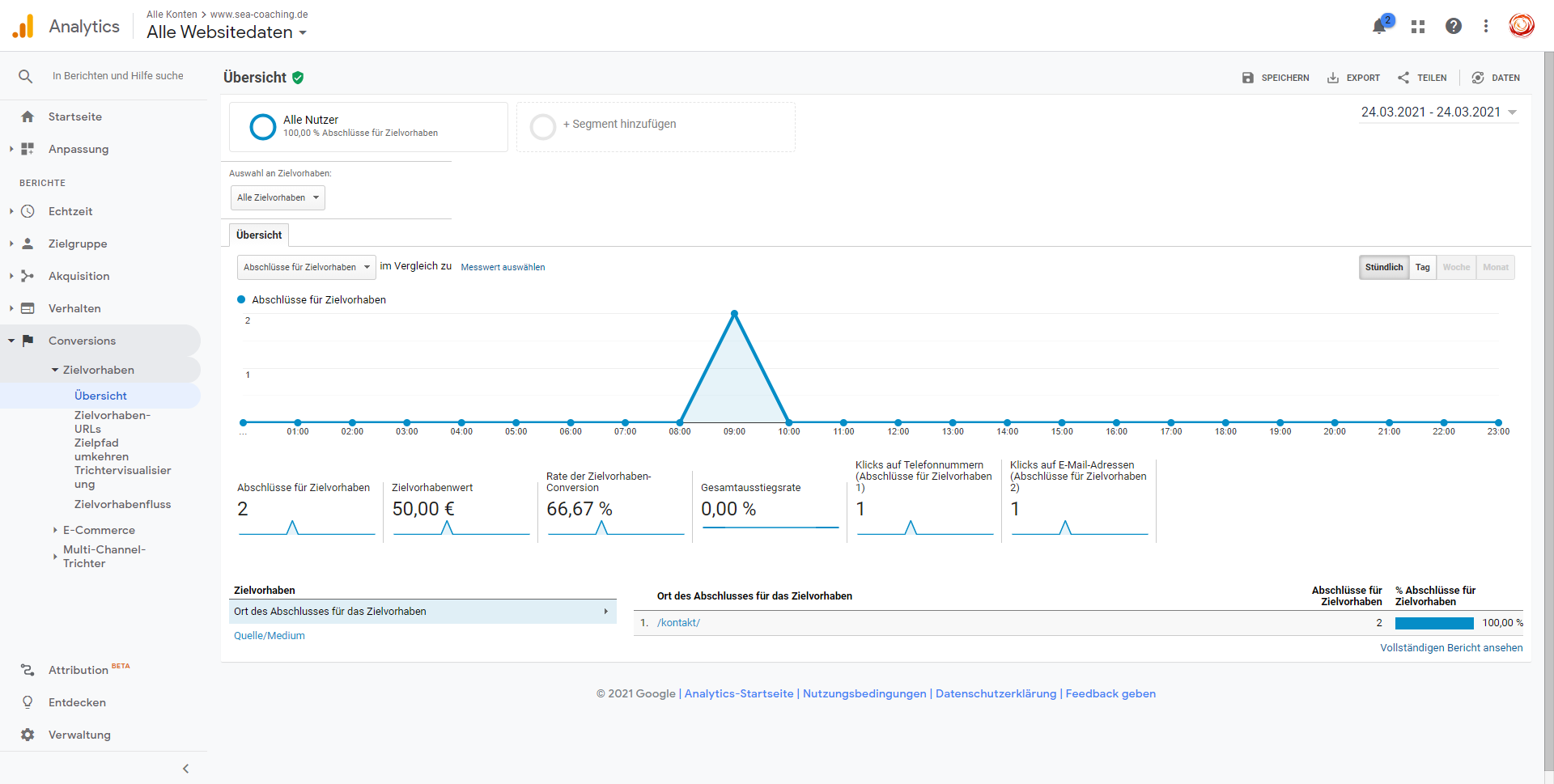Click the 12:00 chart data point

click(898, 422)
